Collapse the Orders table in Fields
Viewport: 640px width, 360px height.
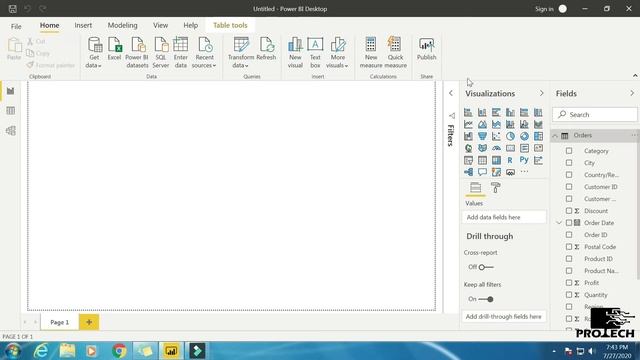pyautogui.click(x=555, y=136)
